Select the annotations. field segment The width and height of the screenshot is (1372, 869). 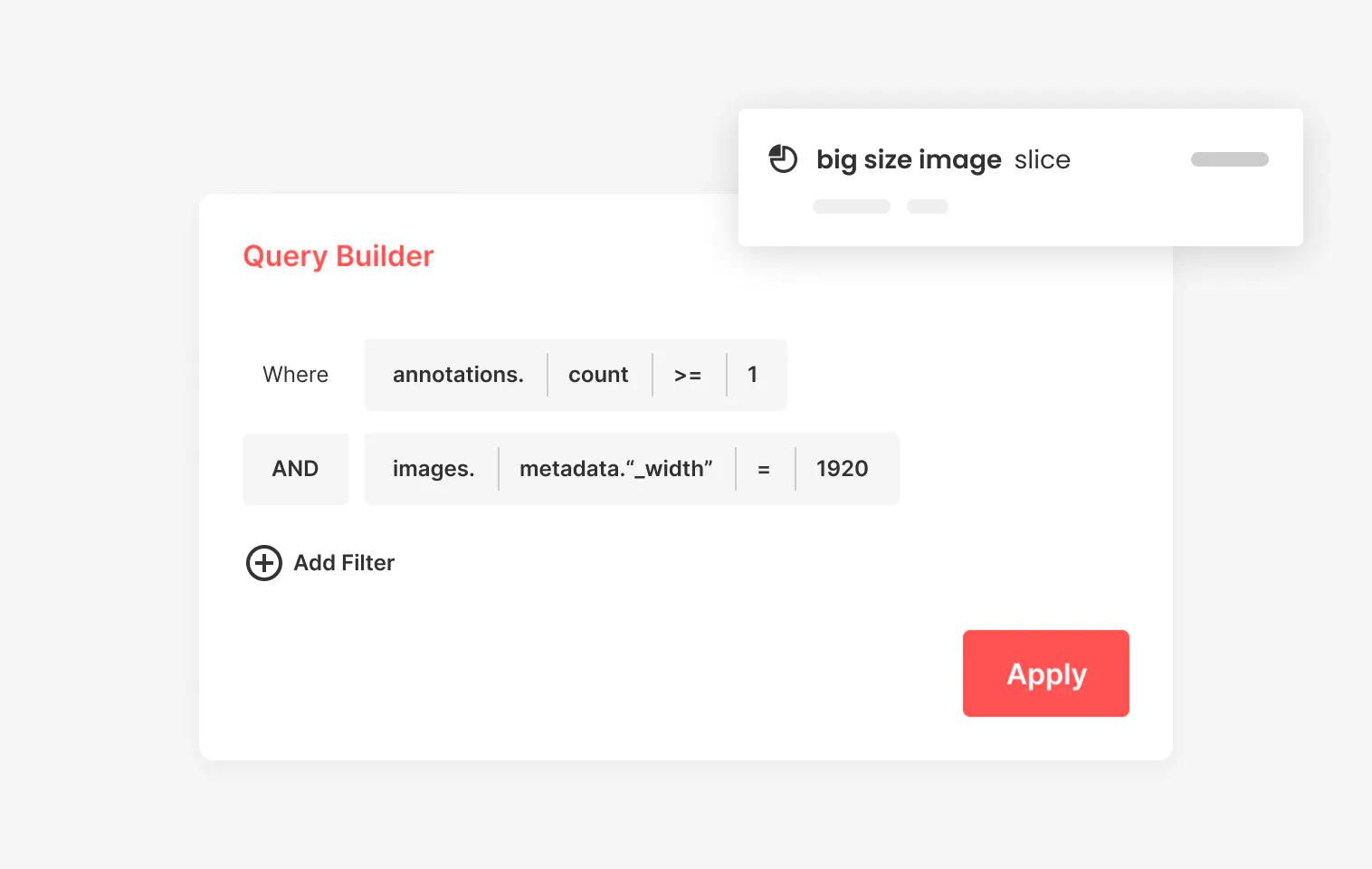point(458,375)
